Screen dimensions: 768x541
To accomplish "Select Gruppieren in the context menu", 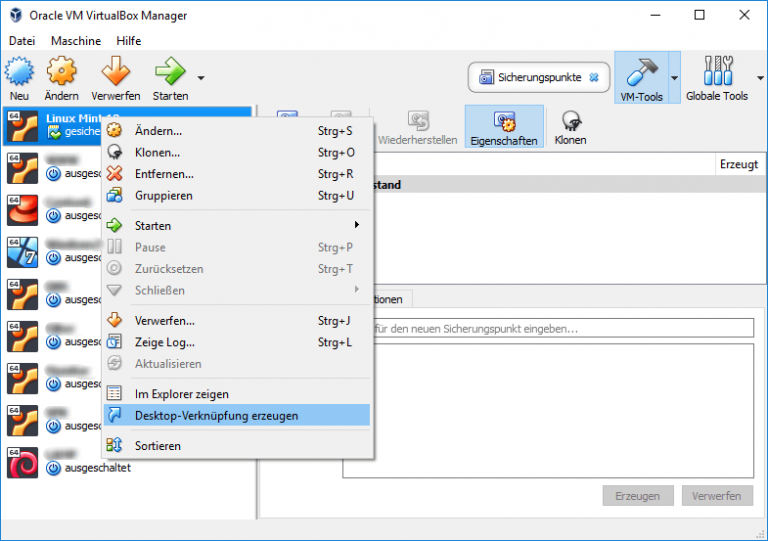I will [x=238, y=195].
